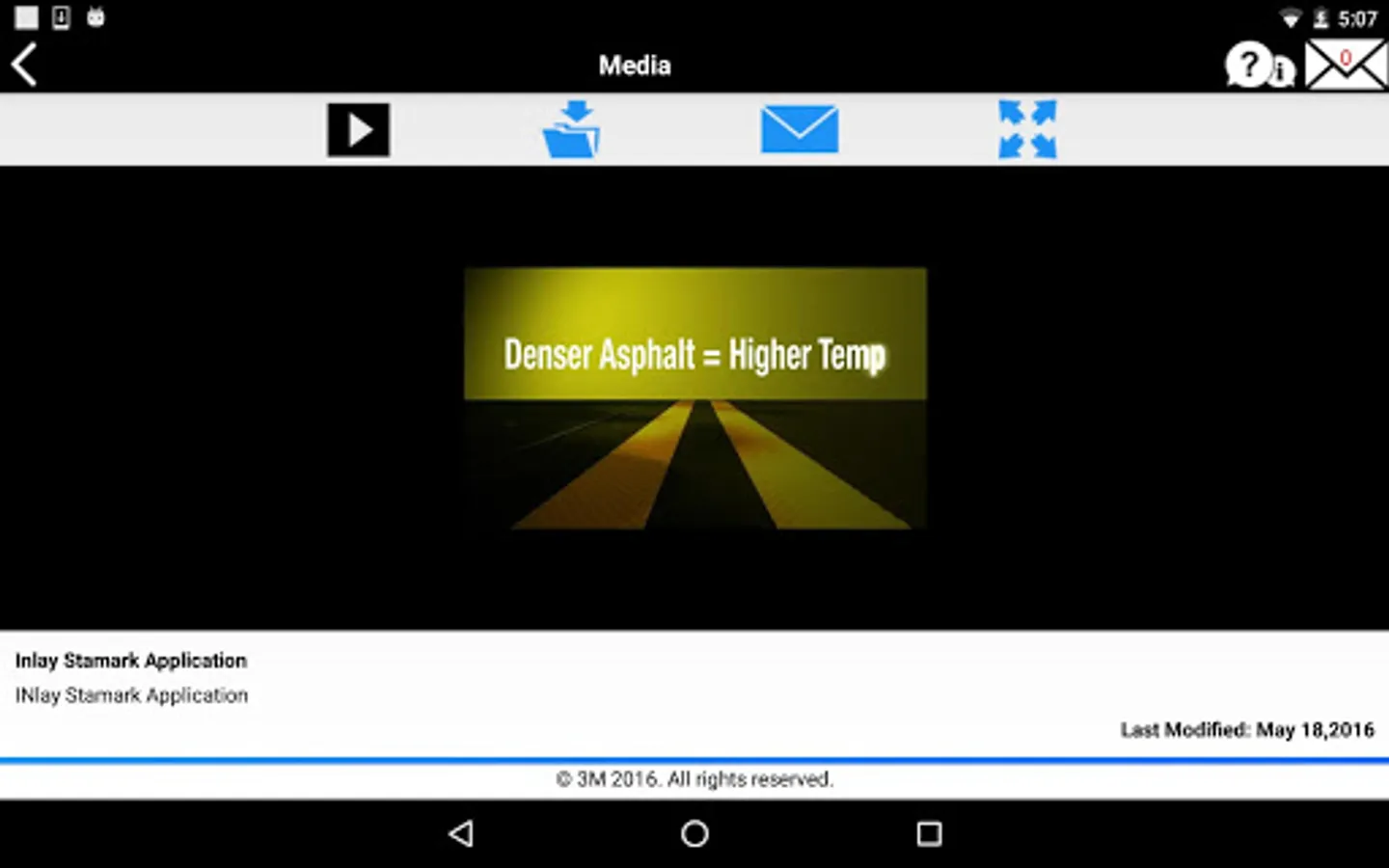Tap the Android back navigation button
The height and width of the screenshot is (868, 1389).
point(462,833)
